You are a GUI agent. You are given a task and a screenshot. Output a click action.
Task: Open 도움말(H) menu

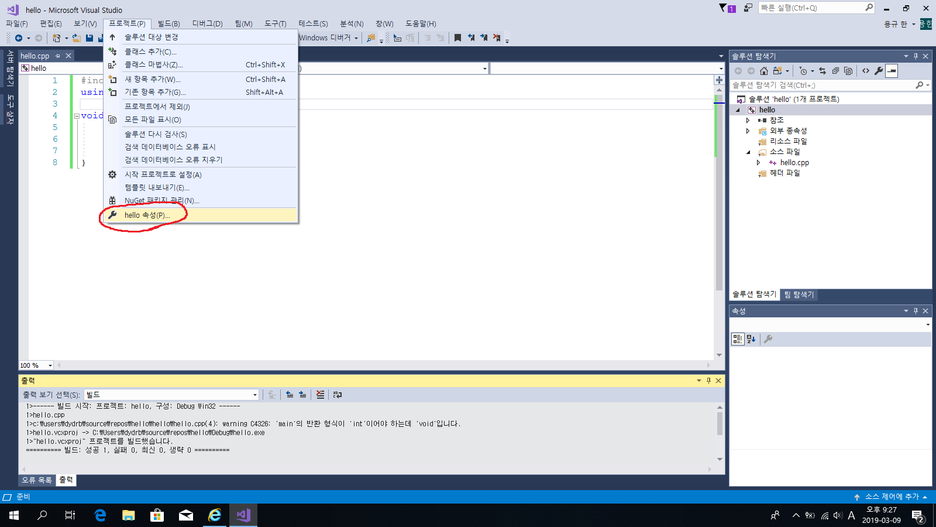tap(421, 23)
